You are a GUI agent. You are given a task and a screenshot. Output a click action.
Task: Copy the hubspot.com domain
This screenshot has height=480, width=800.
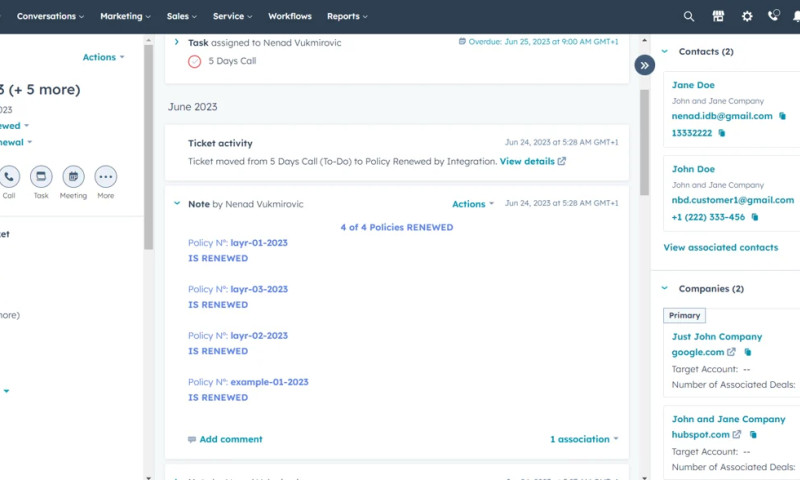753,435
